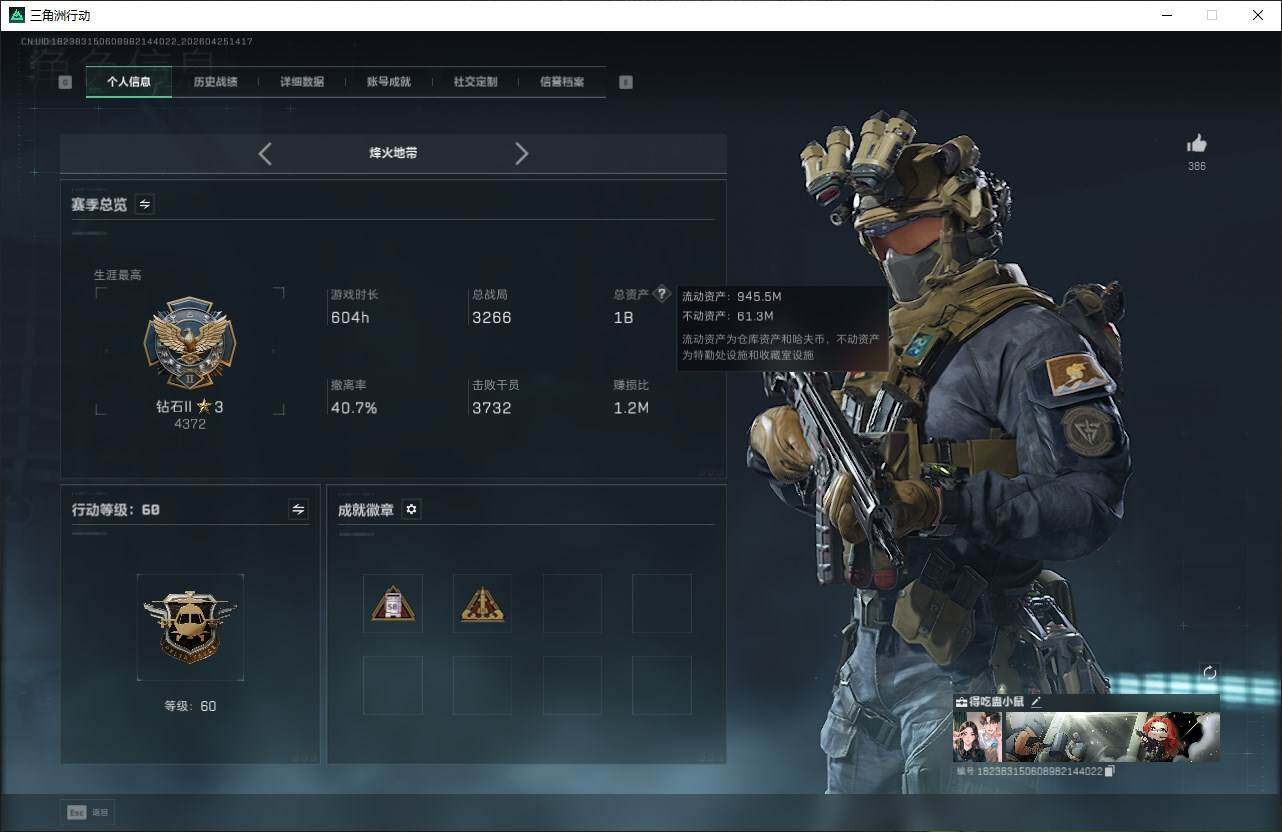Viewport: 1282px width, 832px height.
Task: Click the 总战局 value 3266
Action: pyautogui.click(x=492, y=318)
